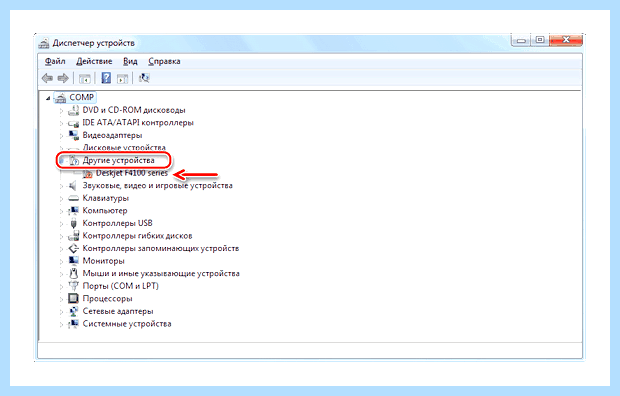Expand the Порты (COM и LPT) node
Screen dimensions: 620x396
(61, 286)
